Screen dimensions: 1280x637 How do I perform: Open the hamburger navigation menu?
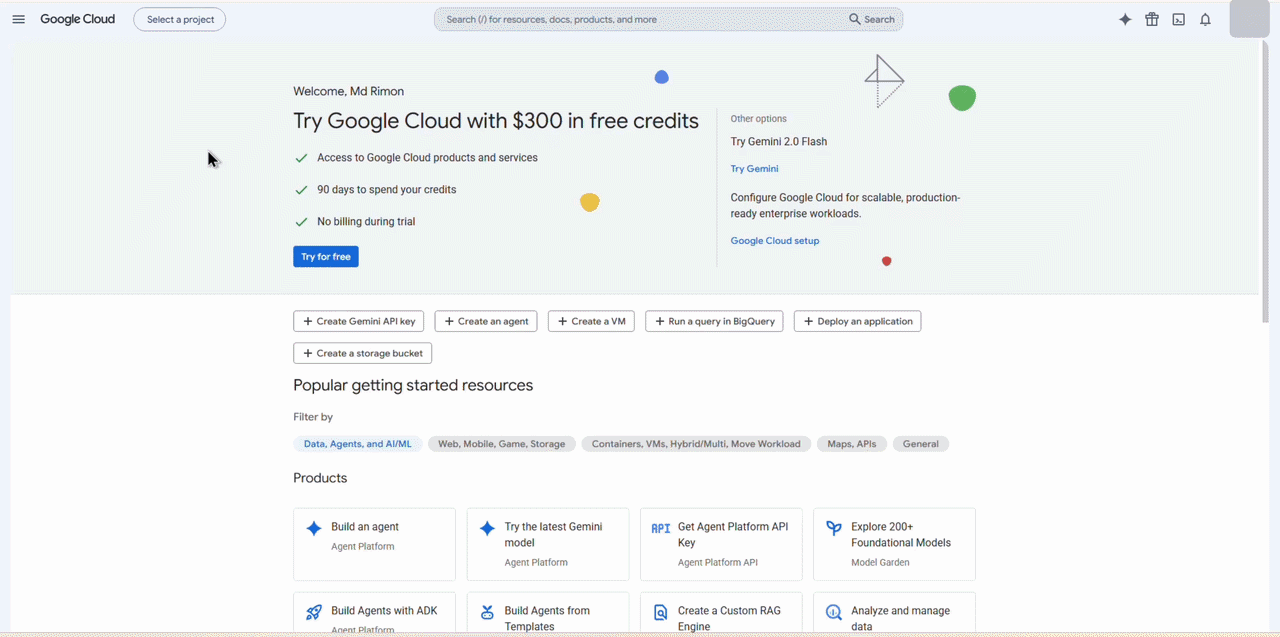tap(18, 19)
